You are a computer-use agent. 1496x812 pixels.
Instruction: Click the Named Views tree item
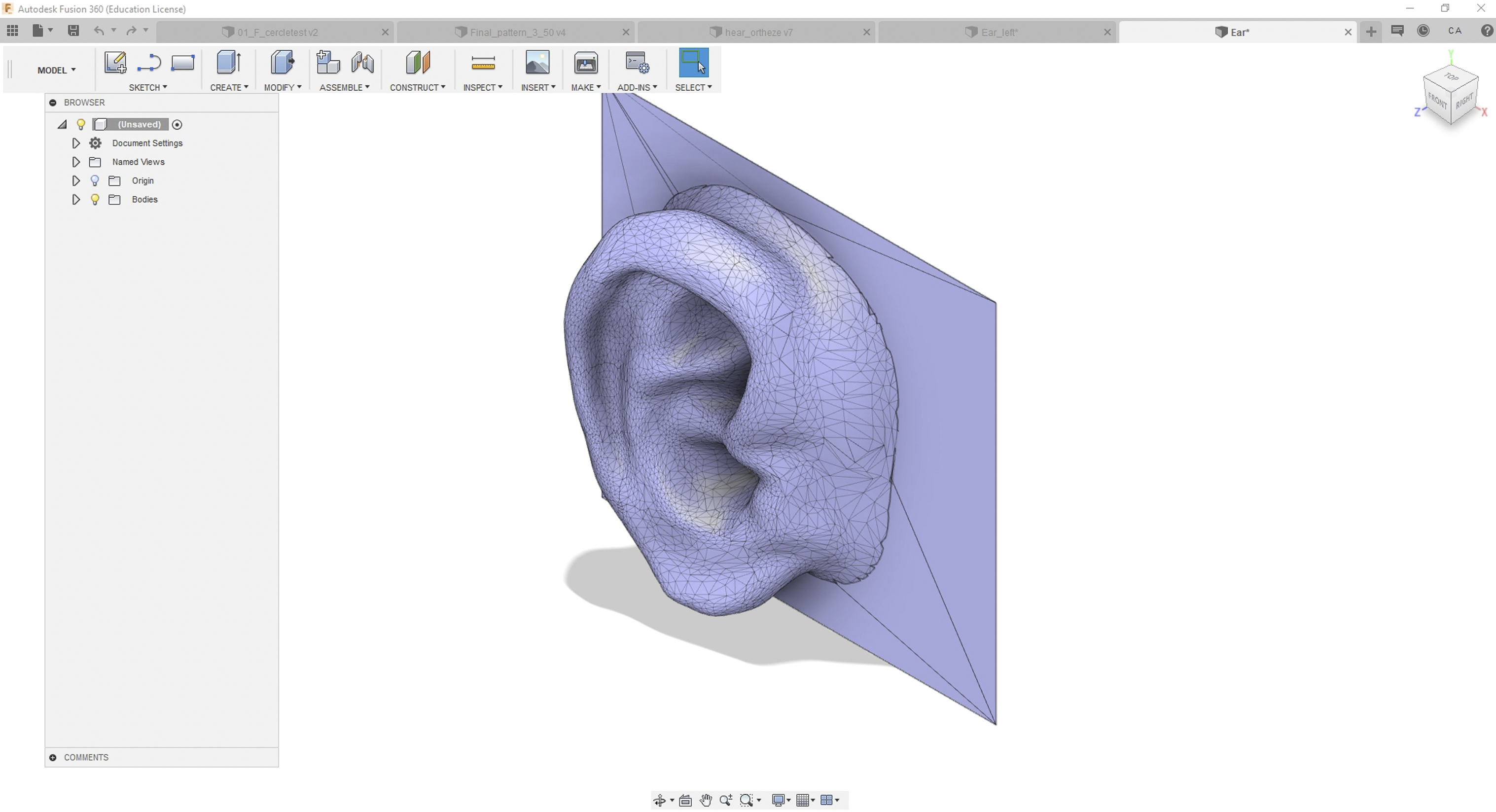tap(138, 162)
